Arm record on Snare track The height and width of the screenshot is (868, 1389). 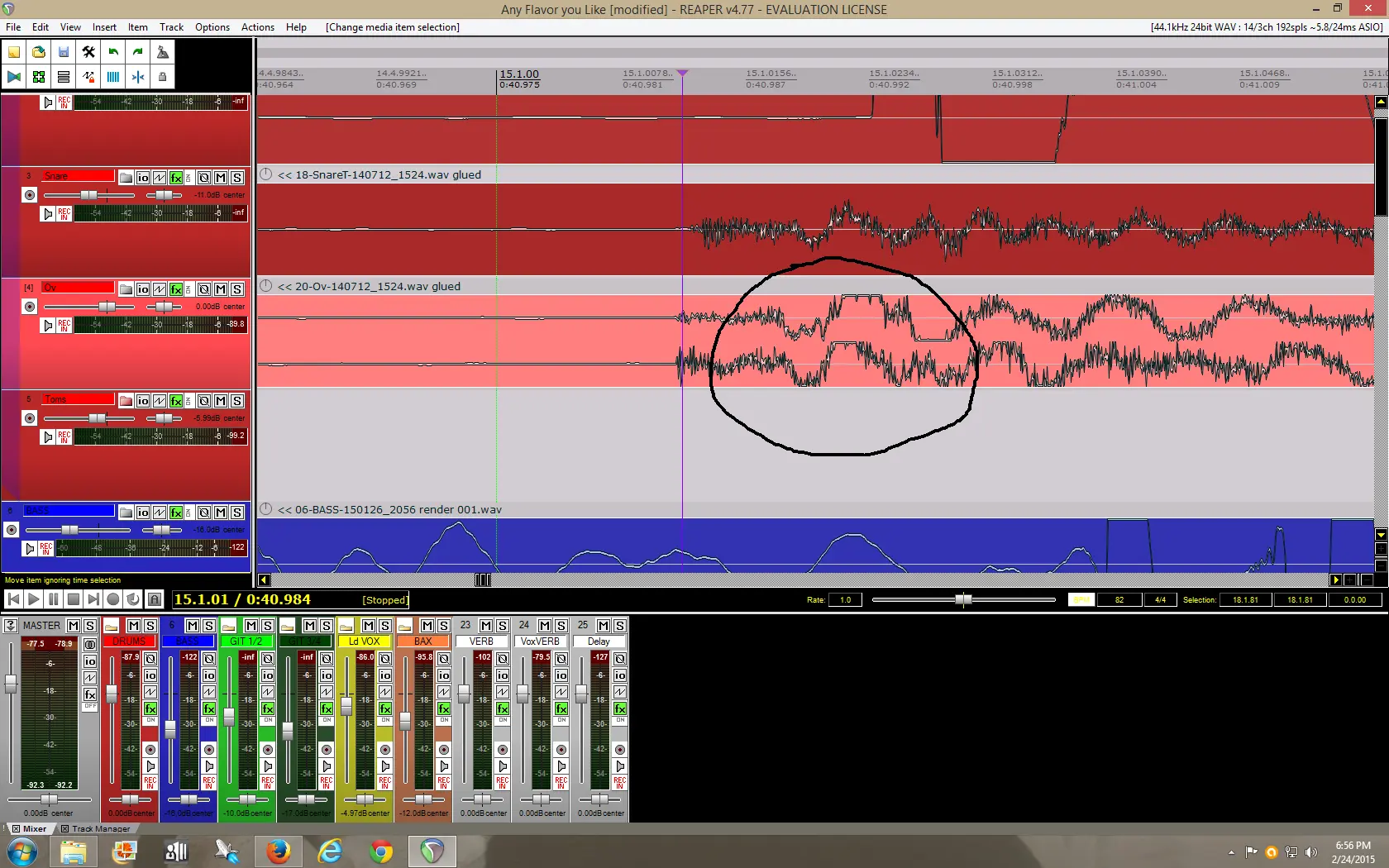[x=31, y=195]
